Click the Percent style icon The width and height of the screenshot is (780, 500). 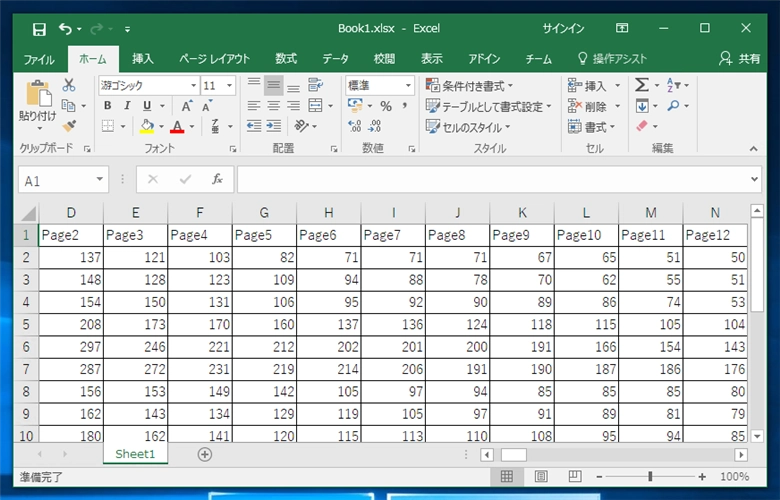click(x=386, y=106)
